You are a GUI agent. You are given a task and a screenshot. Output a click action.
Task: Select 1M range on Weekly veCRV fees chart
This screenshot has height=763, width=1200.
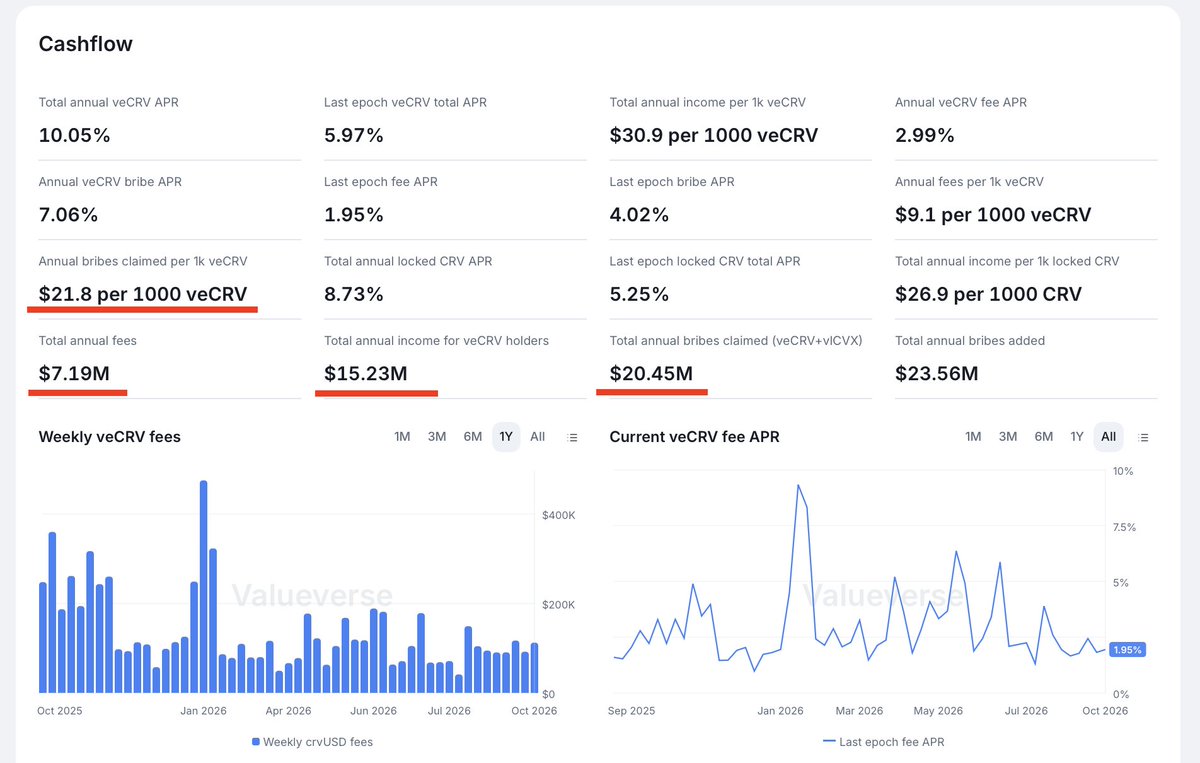(x=402, y=437)
